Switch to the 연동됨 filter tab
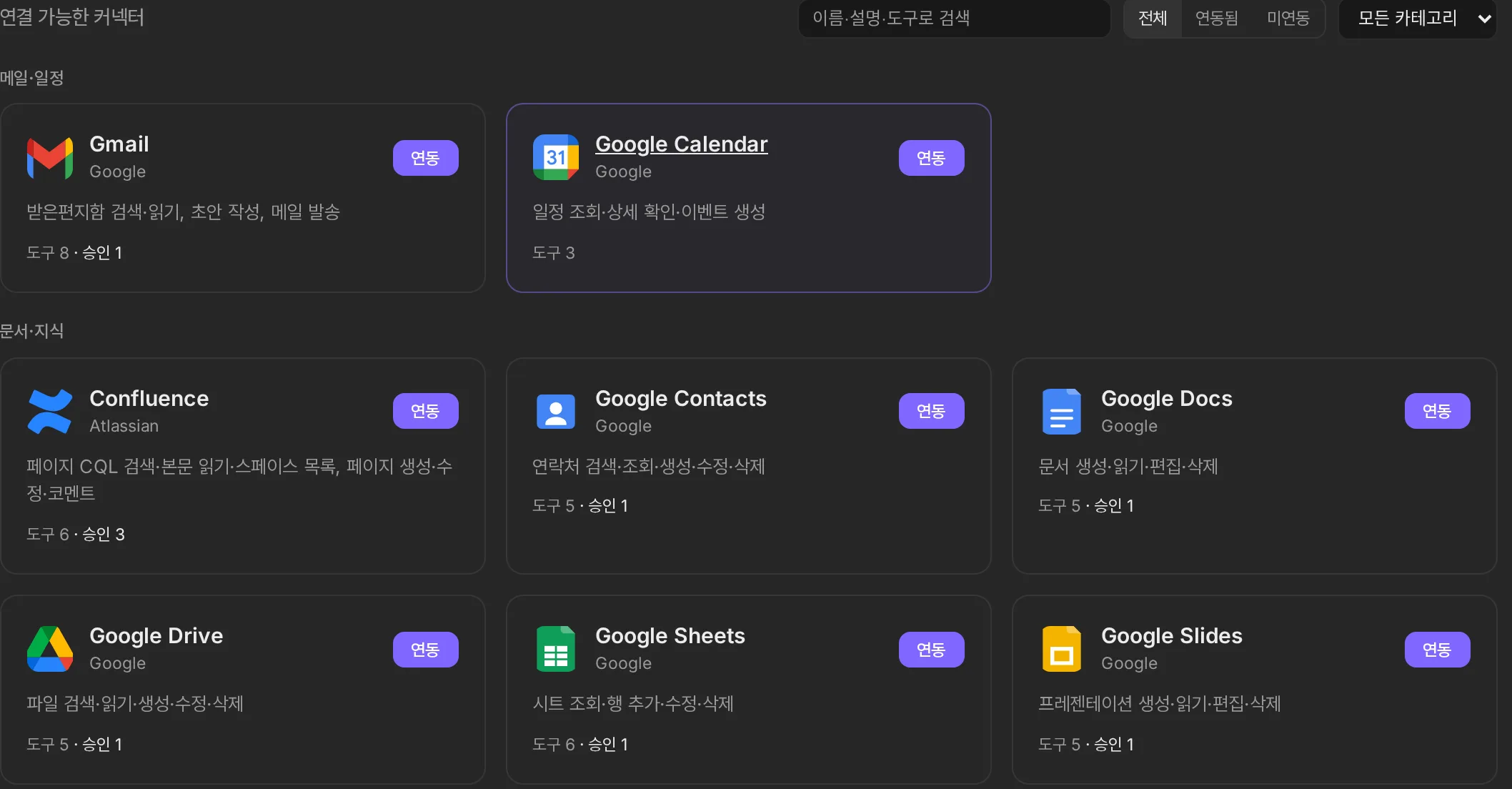The height and width of the screenshot is (789, 1512). click(x=1217, y=18)
